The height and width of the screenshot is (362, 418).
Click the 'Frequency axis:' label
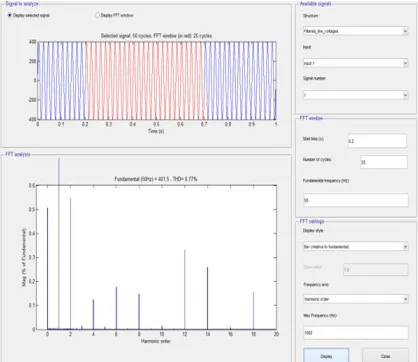tap(316, 285)
